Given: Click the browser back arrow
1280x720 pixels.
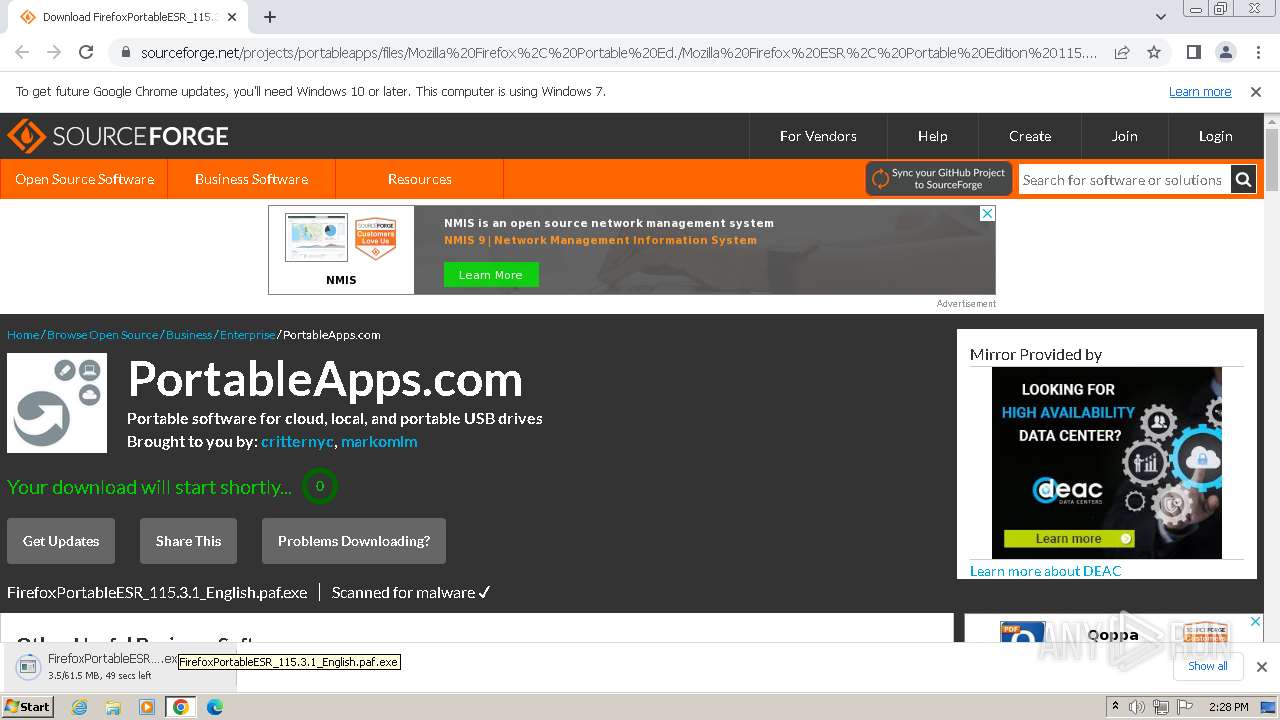Looking at the screenshot, I should coord(22,52).
